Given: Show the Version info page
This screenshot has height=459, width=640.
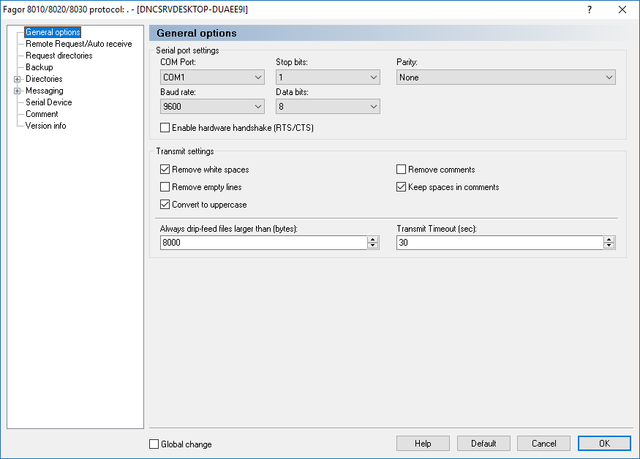Looking at the screenshot, I should (45, 126).
